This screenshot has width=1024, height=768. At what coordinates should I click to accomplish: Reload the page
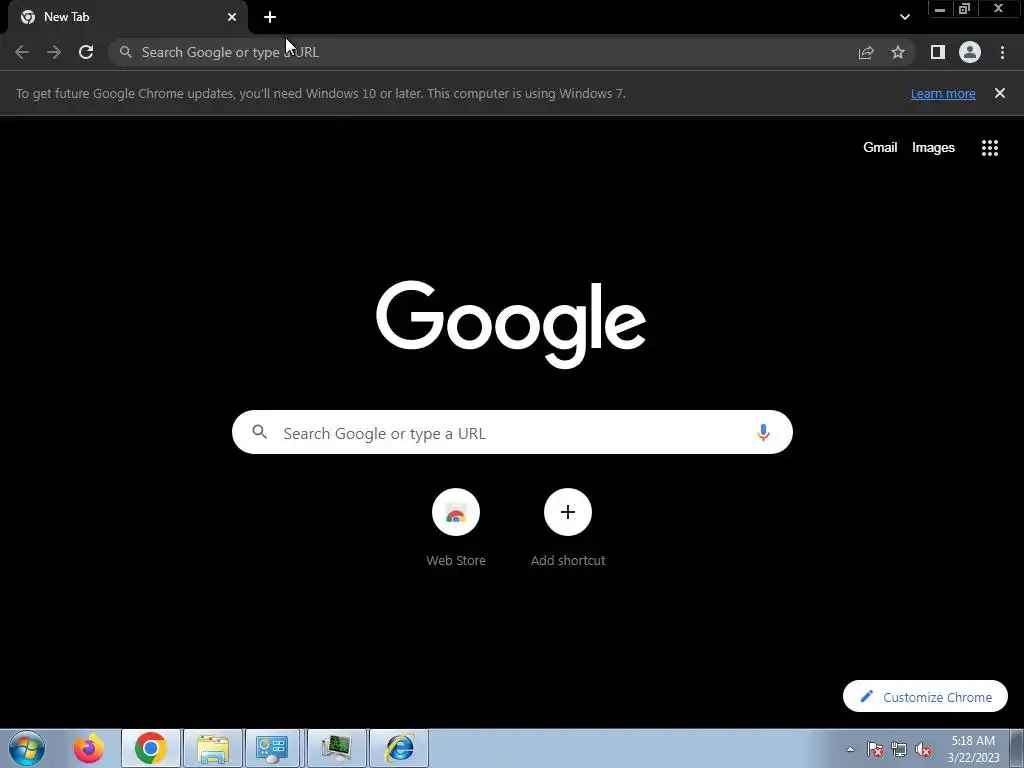click(x=86, y=52)
